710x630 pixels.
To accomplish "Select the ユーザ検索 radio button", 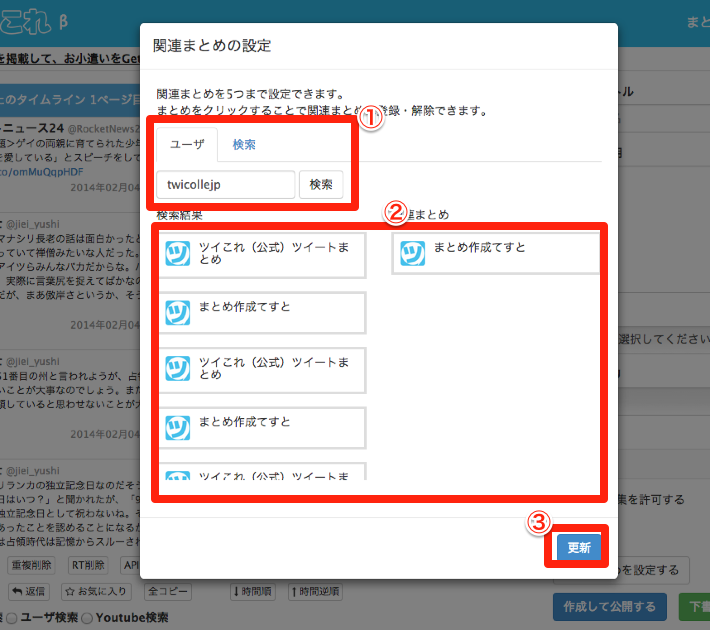I will (x=12, y=618).
